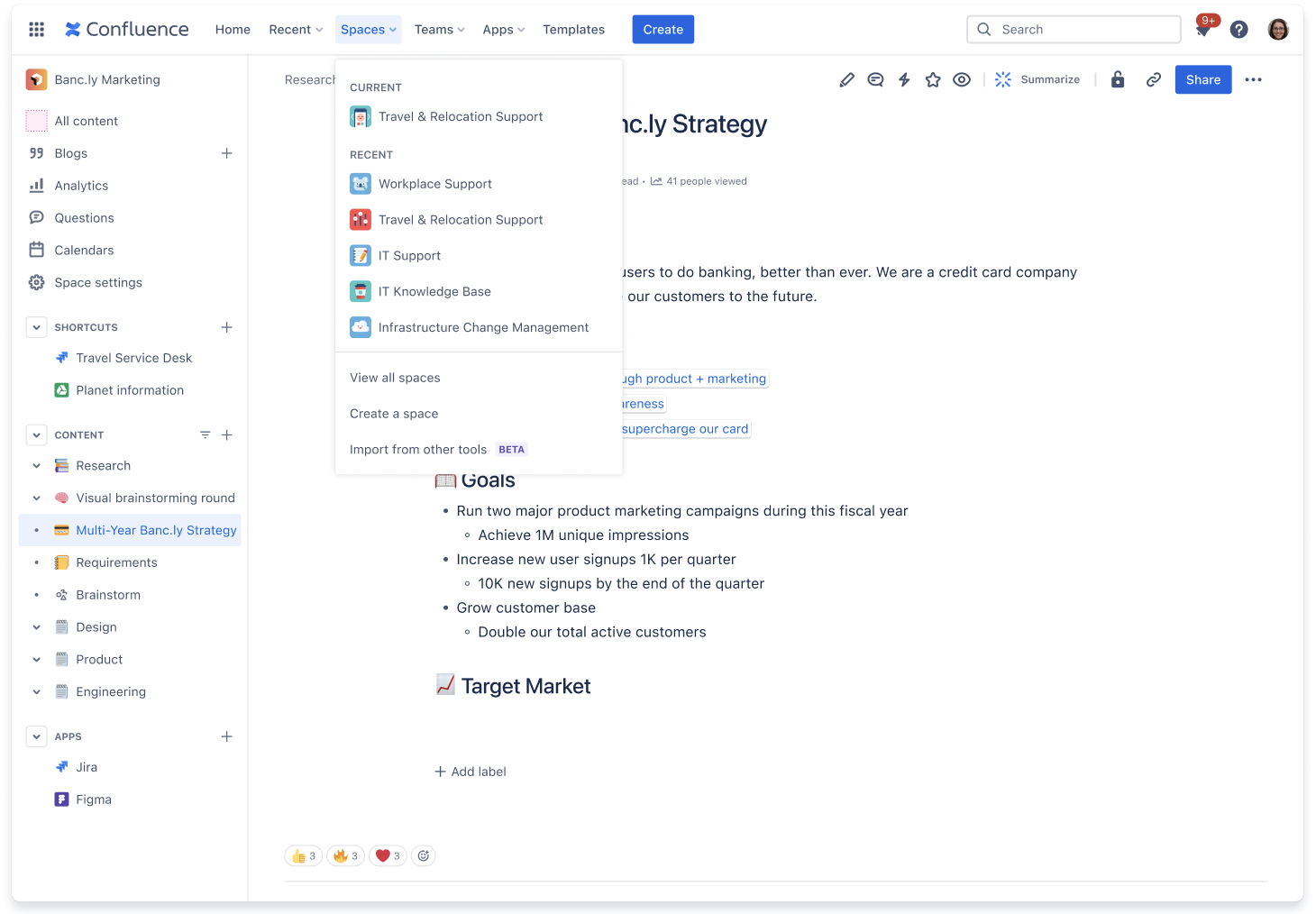Click the Share button
Image resolution: width=1316 pixels, height=914 pixels.
tap(1203, 79)
